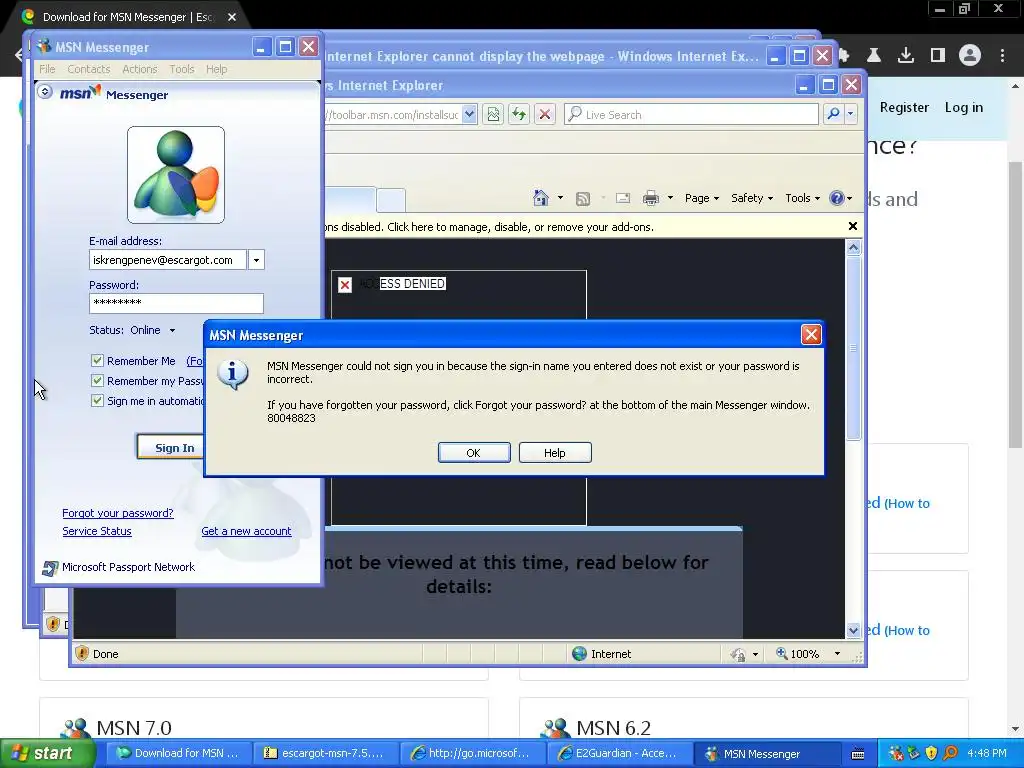Screen dimensions: 1024x768
Task: Click the Chrome page vertical scrollbar thumb
Action: pyautogui.click(x=1015, y=304)
